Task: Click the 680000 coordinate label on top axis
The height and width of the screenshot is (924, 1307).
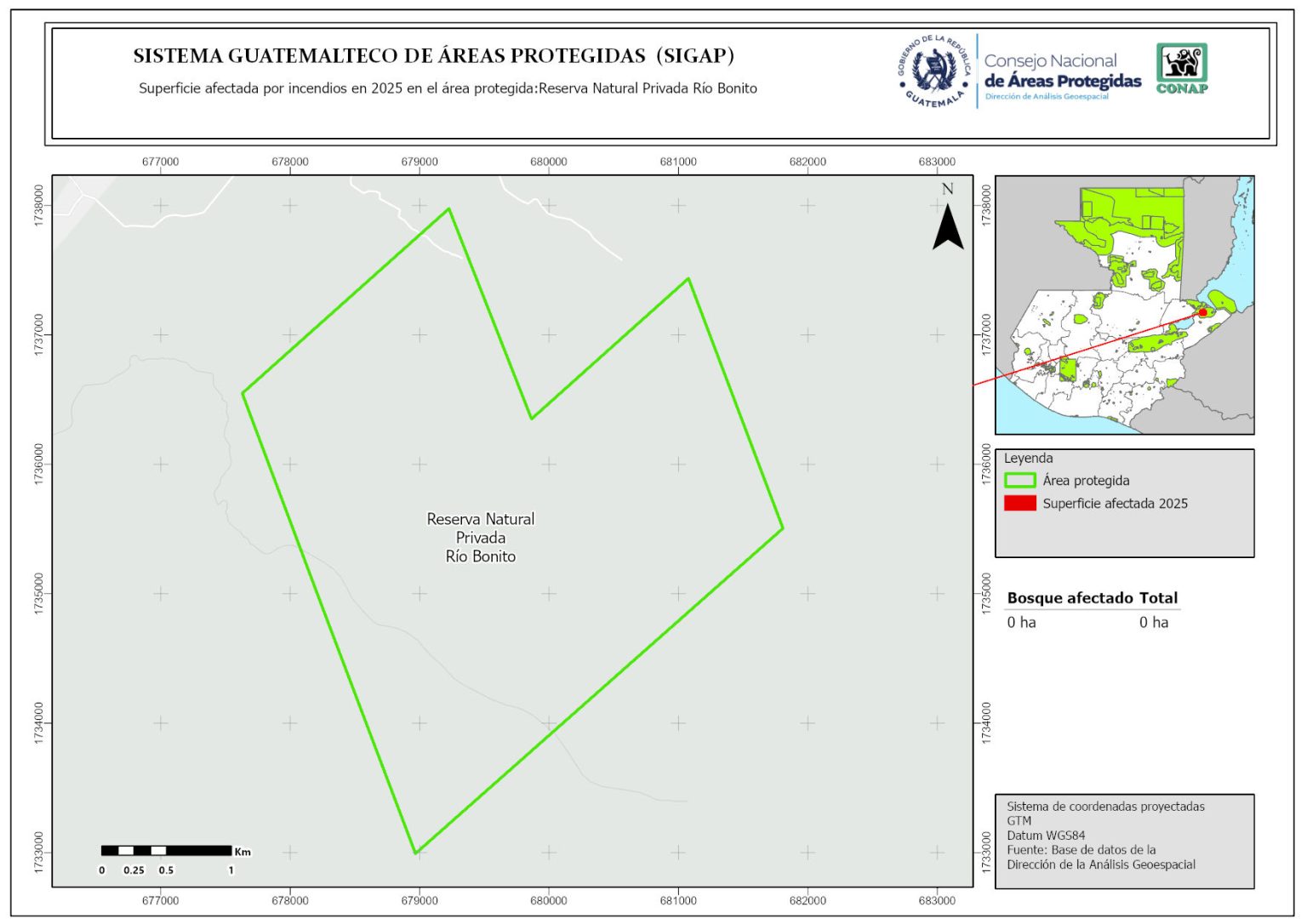Action: [549, 162]
